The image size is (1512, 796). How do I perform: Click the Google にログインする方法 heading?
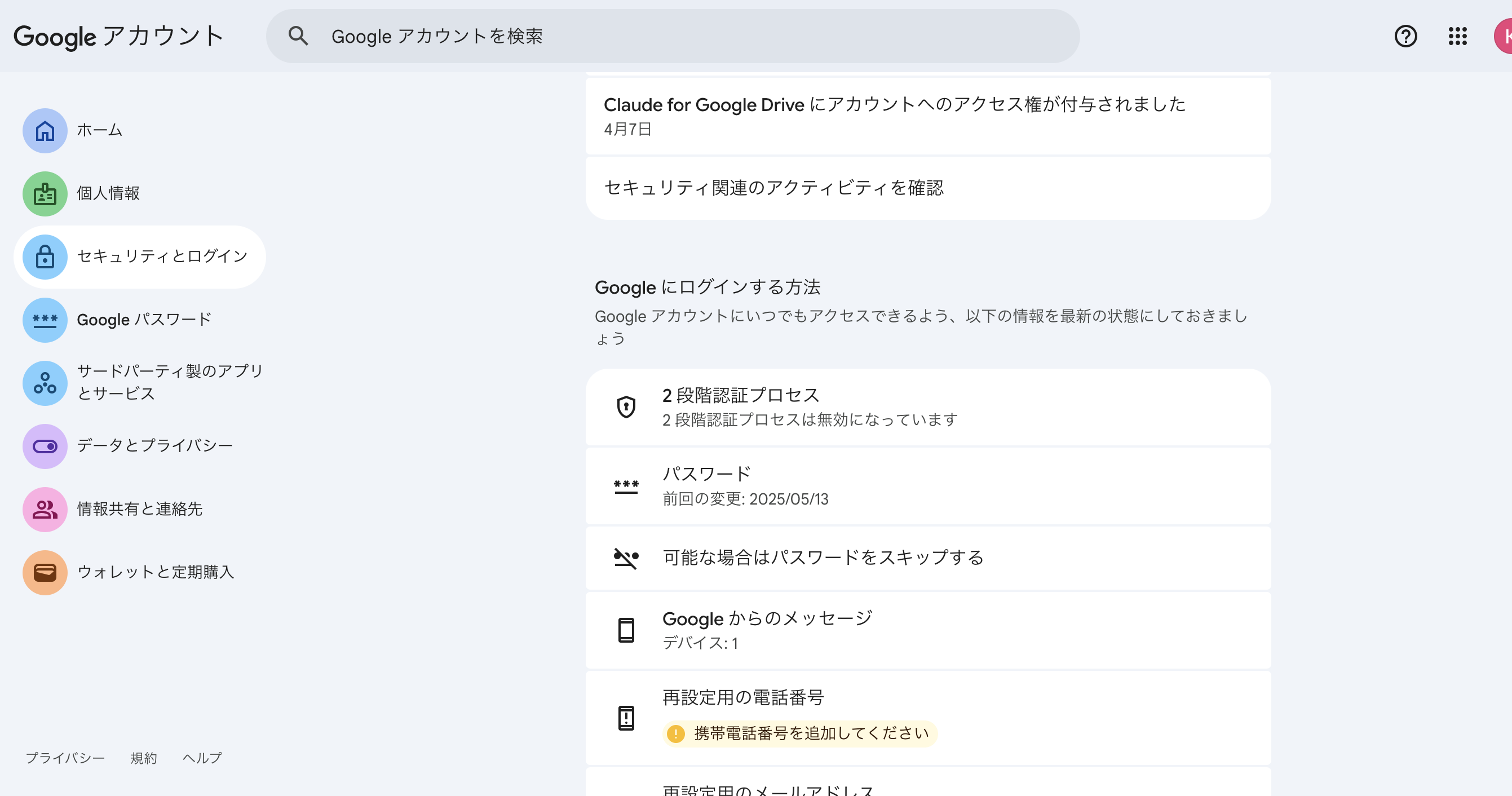click(708, 287)
